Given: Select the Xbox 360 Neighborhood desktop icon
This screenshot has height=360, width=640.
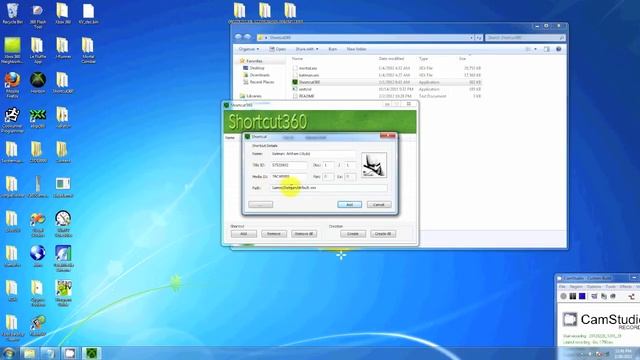Looking at the screenshot, I should point(12,50).
